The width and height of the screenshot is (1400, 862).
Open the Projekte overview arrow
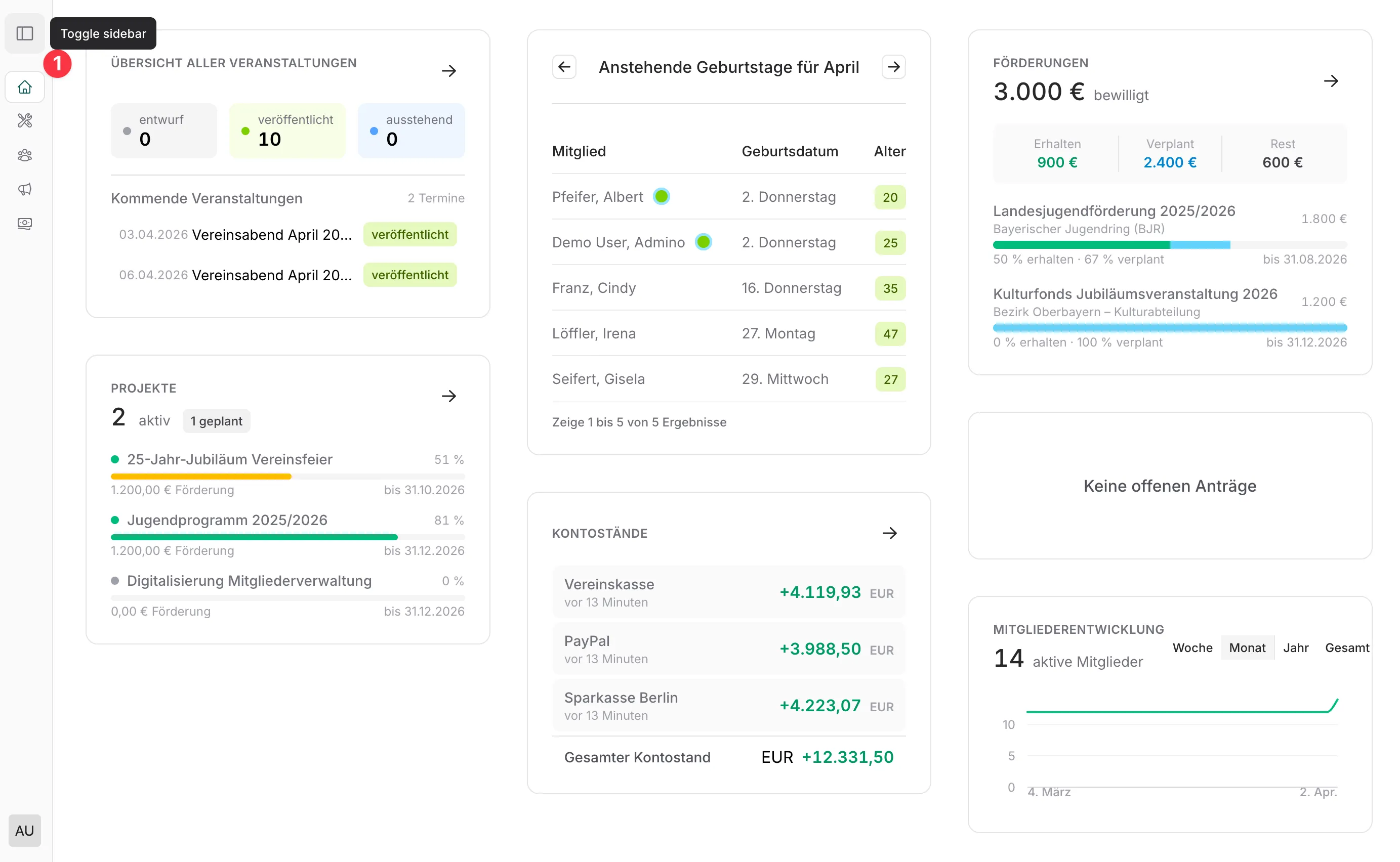tap(449, 396)
